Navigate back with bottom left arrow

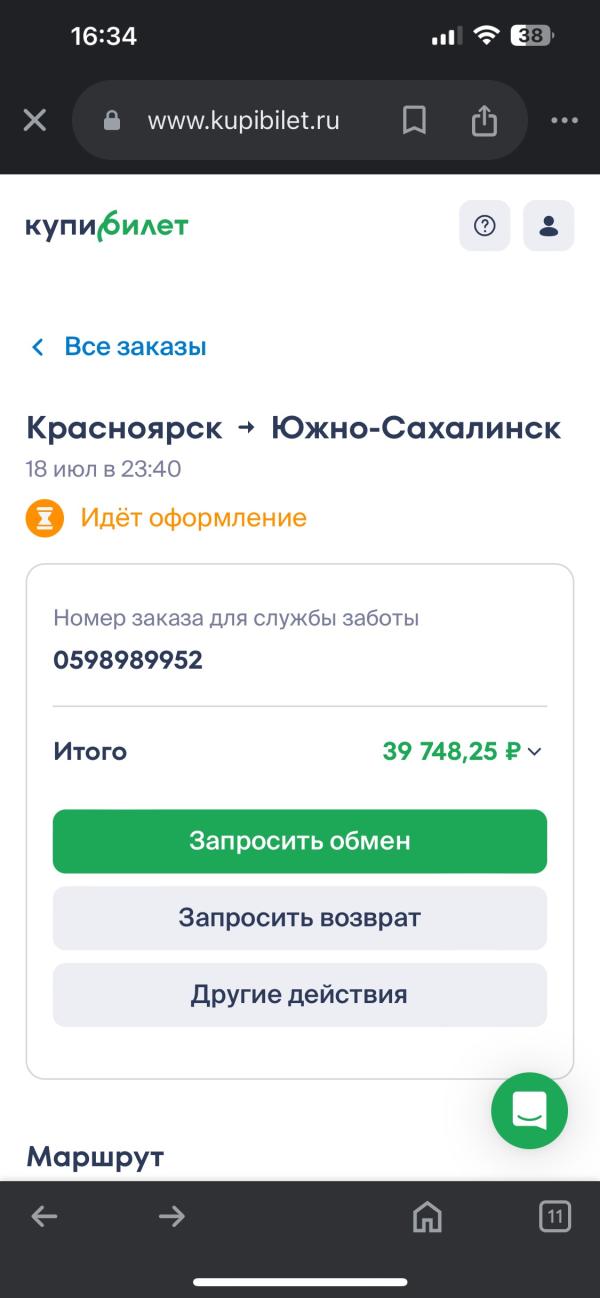[44, 1216]
